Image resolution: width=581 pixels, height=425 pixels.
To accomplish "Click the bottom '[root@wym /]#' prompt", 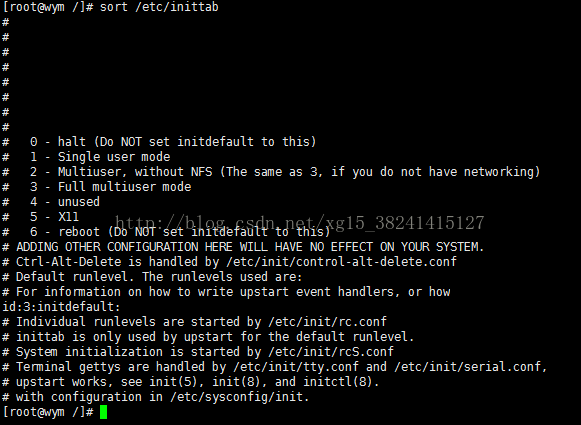I will tap(48, 412).
